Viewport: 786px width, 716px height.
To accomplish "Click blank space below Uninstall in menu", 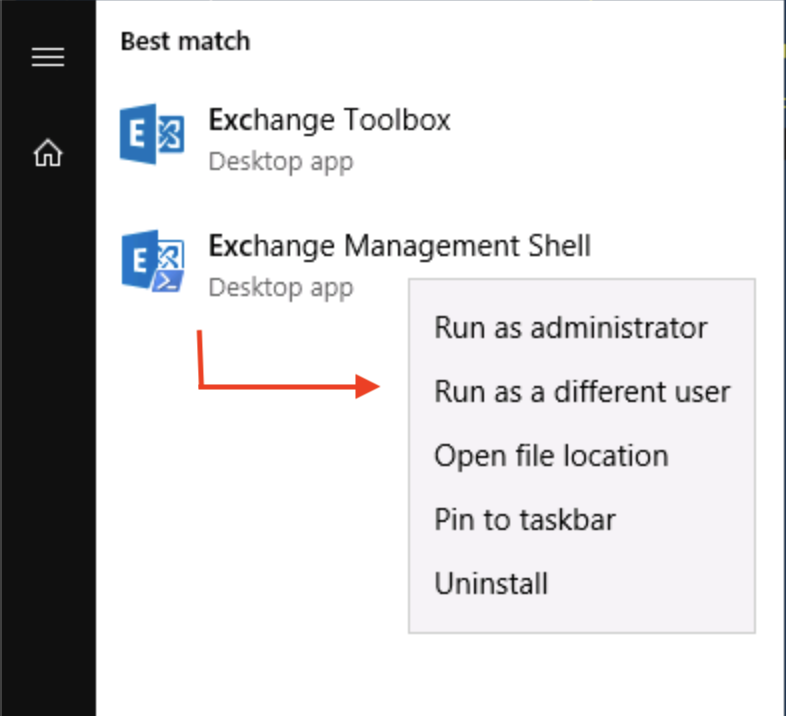I will click(x=581, y=618).
